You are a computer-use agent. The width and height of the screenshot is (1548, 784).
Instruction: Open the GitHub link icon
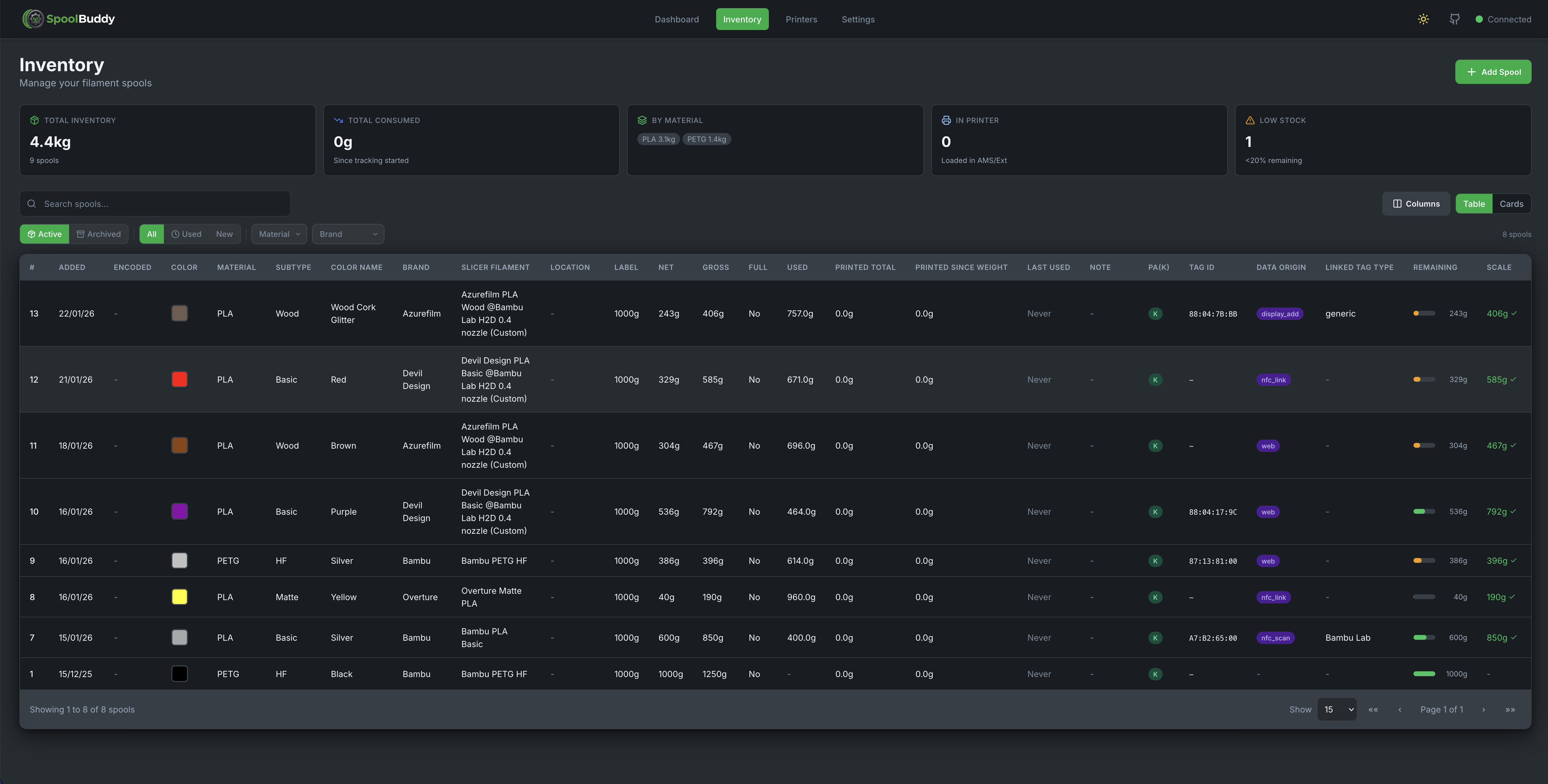(x=1454, y=19)
